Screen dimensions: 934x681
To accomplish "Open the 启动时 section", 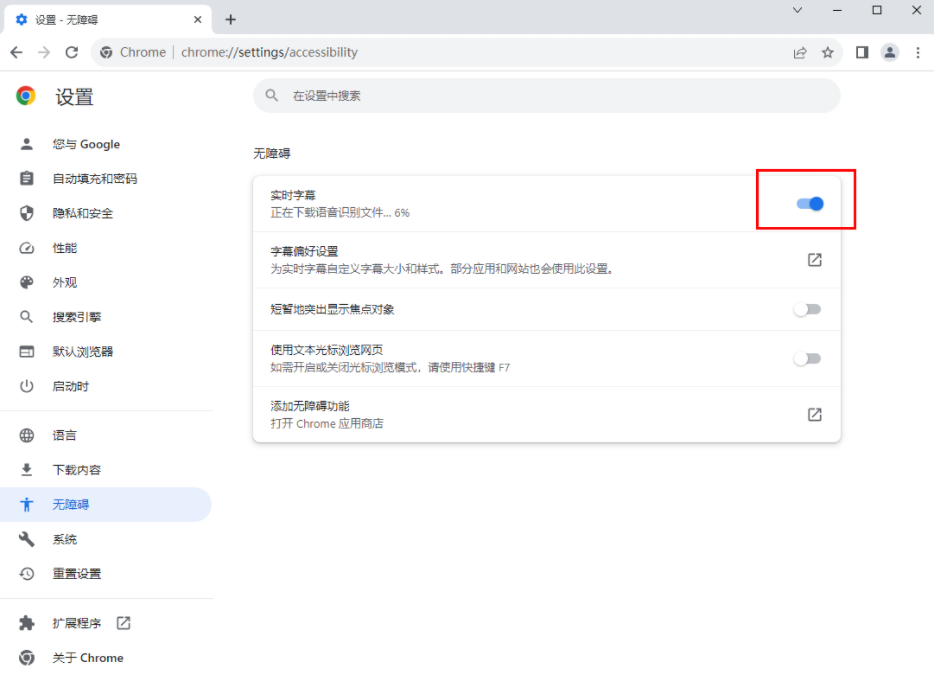I will (106, 386).
